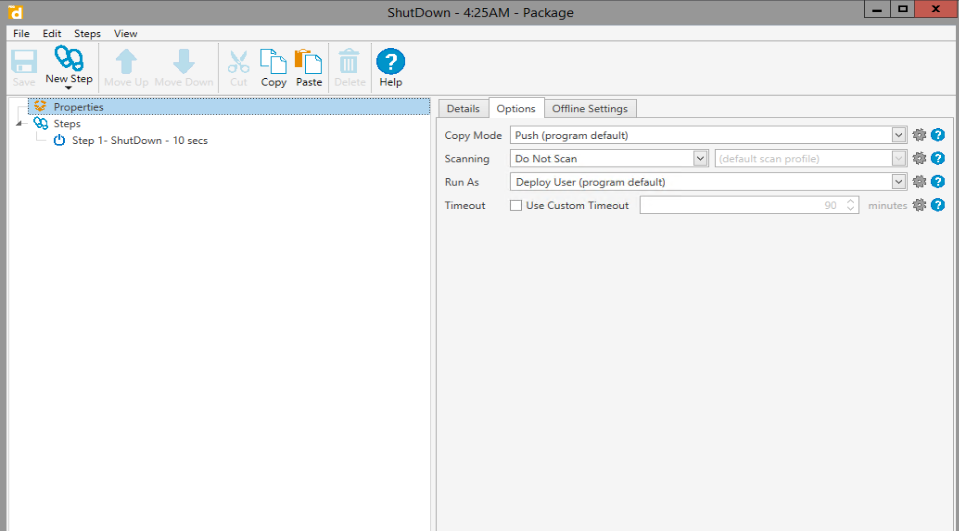Select Step 1 - ShutDown tree item
The height and width of the screenshot is (531, 959).
(139, 141)
